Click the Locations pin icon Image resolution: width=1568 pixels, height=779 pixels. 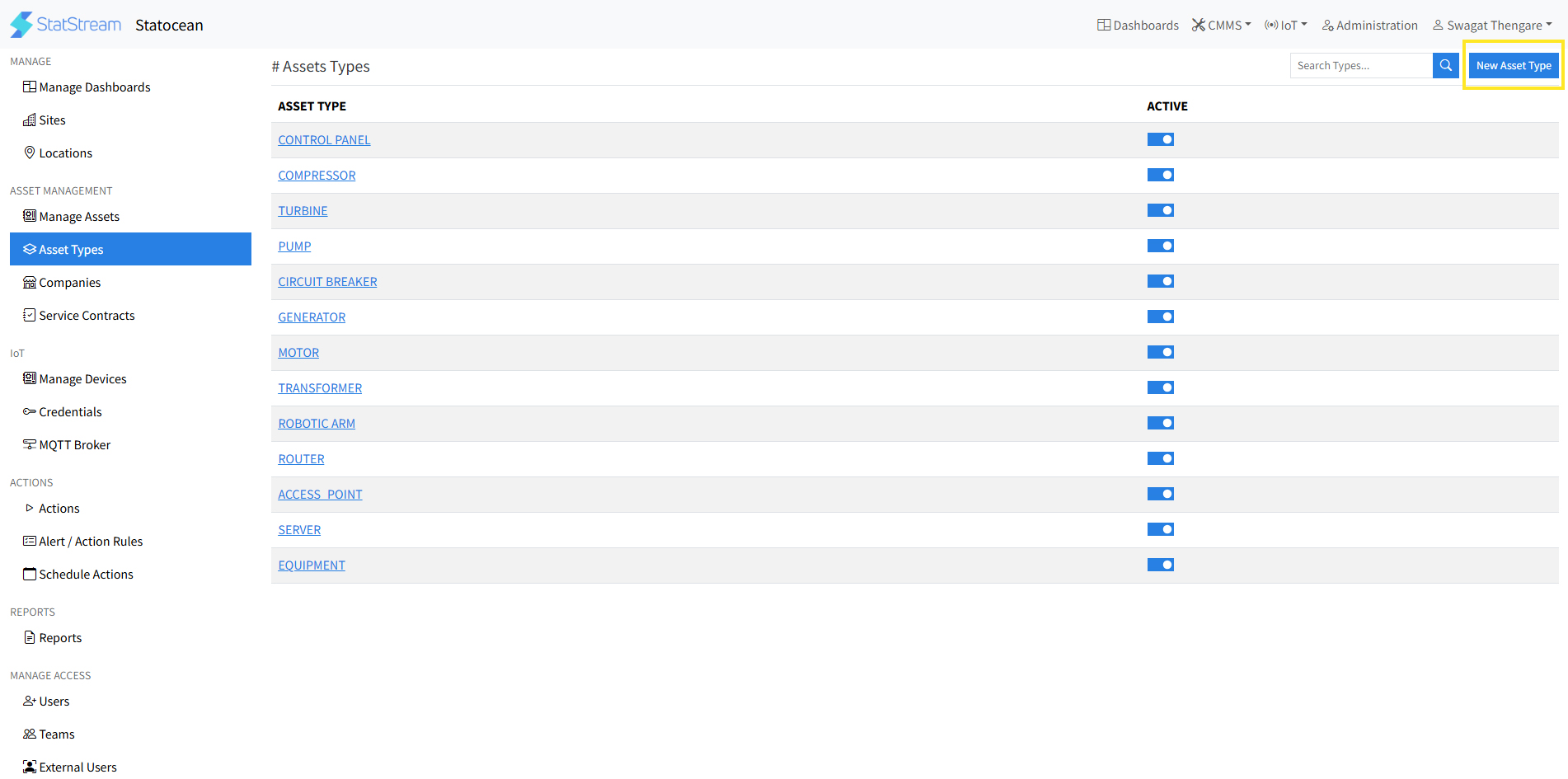coord(30,153)
